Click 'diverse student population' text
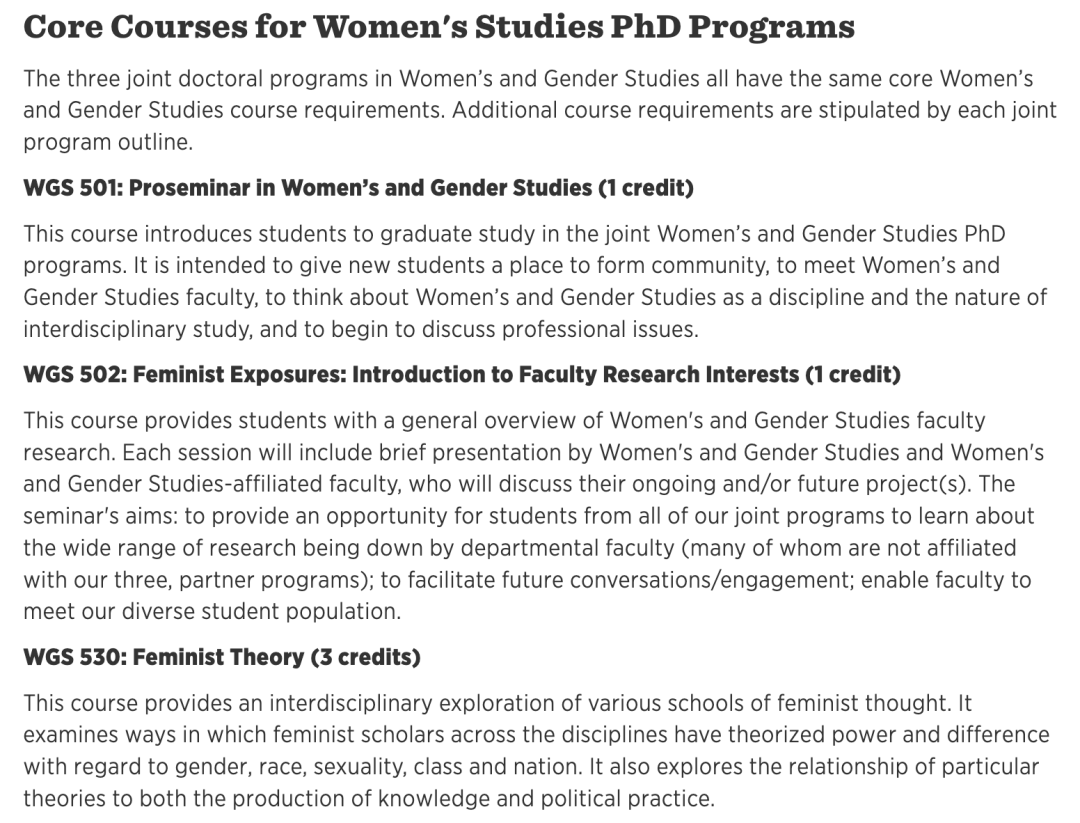 tap(261, 612)
